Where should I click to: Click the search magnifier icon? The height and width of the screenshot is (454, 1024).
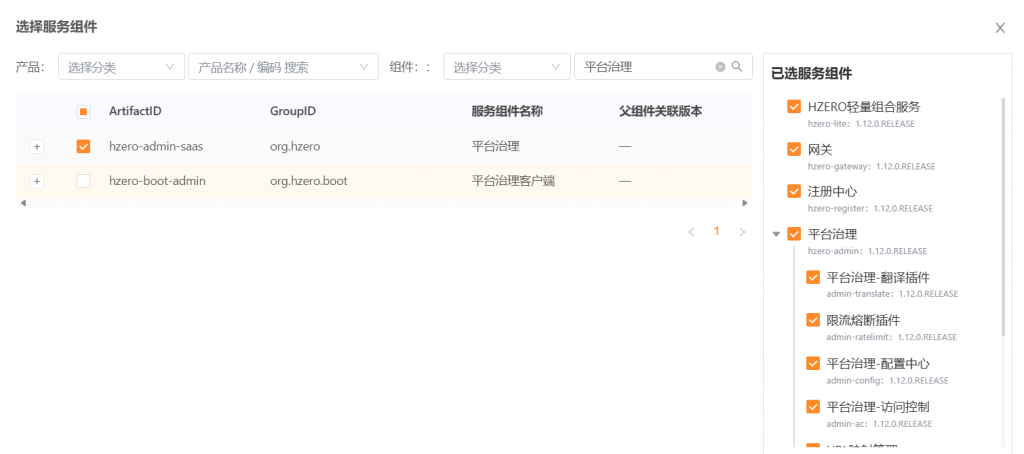coord(737,67)
